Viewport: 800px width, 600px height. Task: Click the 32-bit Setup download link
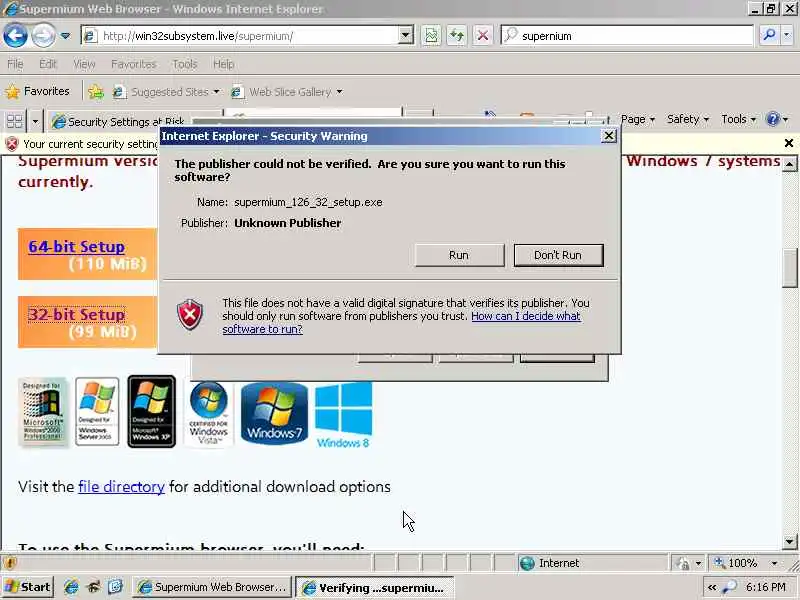(77, 314)
